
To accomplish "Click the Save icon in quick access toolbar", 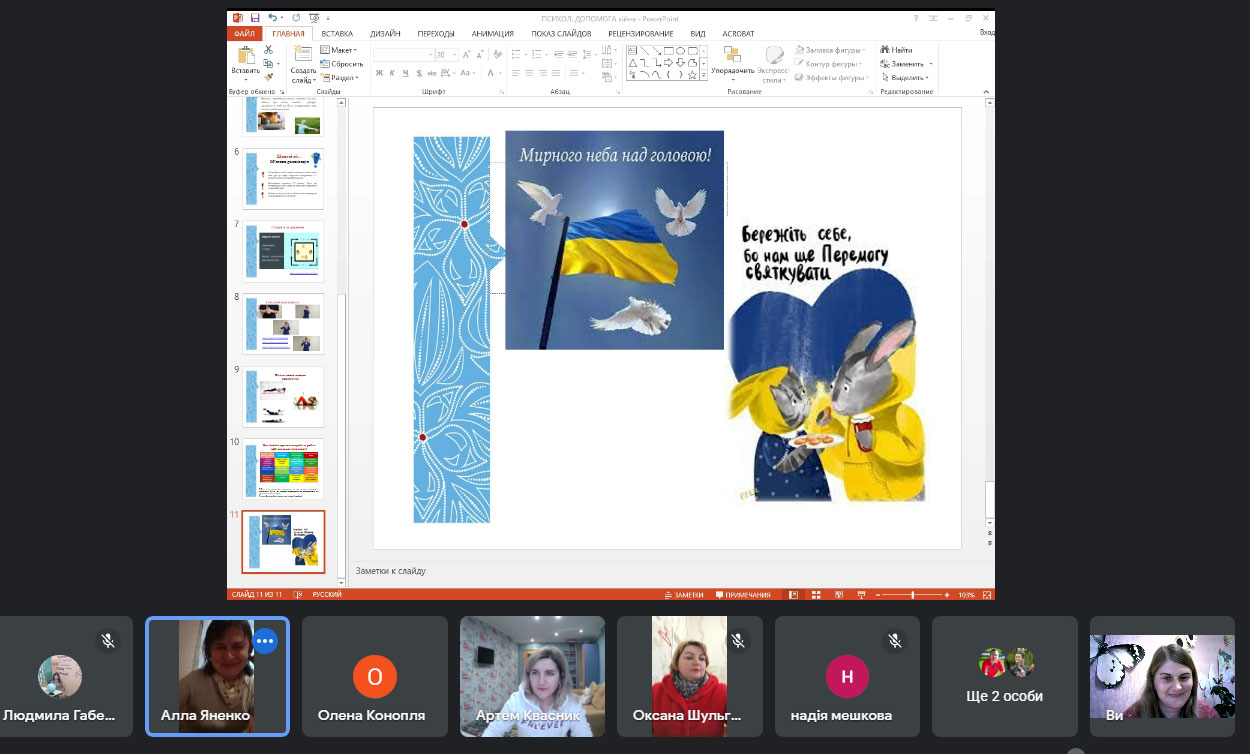I will (256, 18).
